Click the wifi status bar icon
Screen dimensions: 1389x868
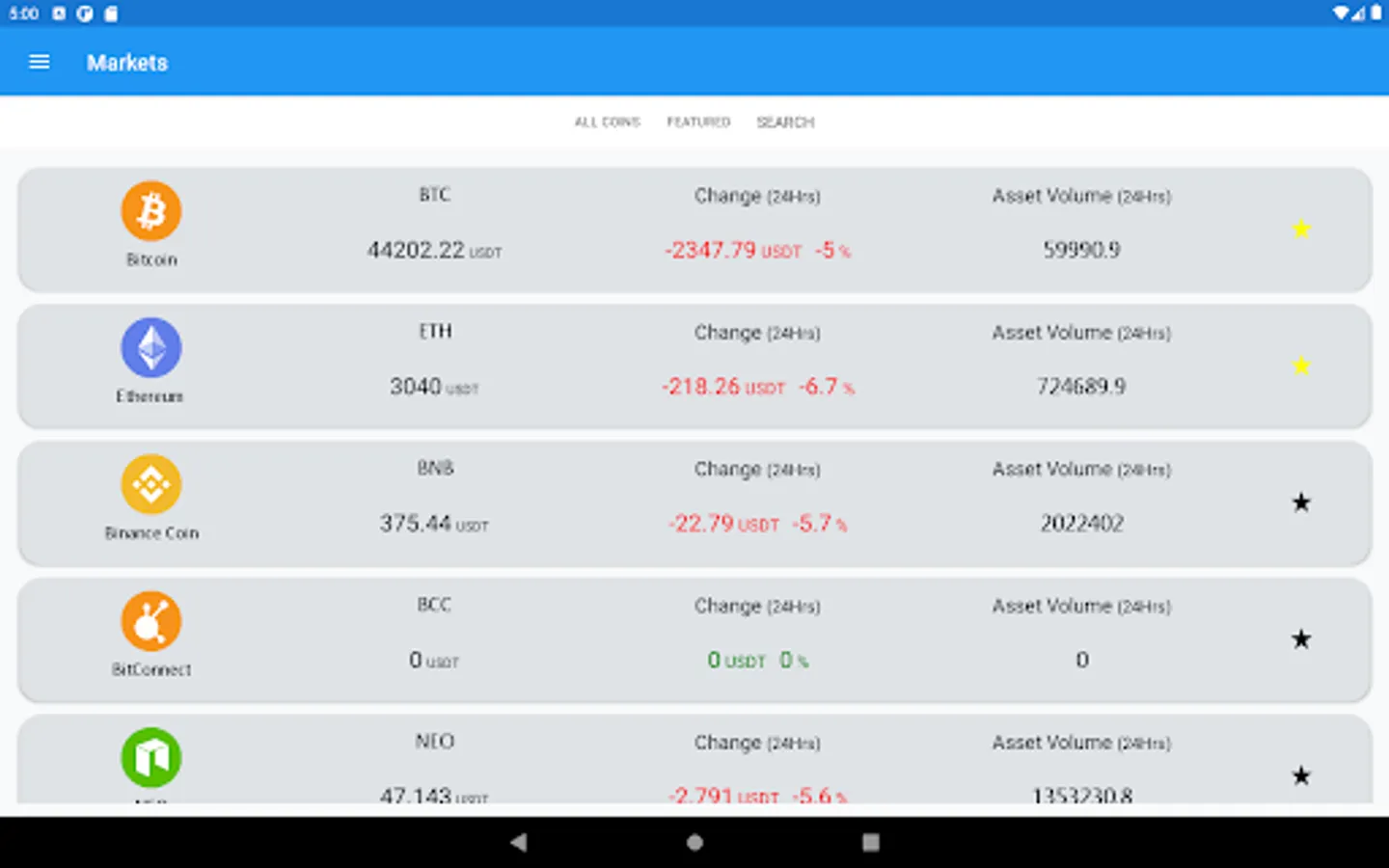(x=1342, y=14)
